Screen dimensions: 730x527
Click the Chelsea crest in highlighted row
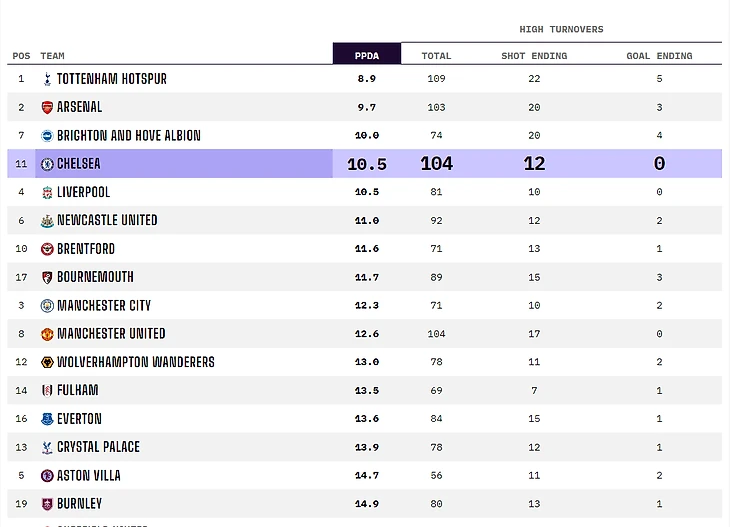pos(47,164)
